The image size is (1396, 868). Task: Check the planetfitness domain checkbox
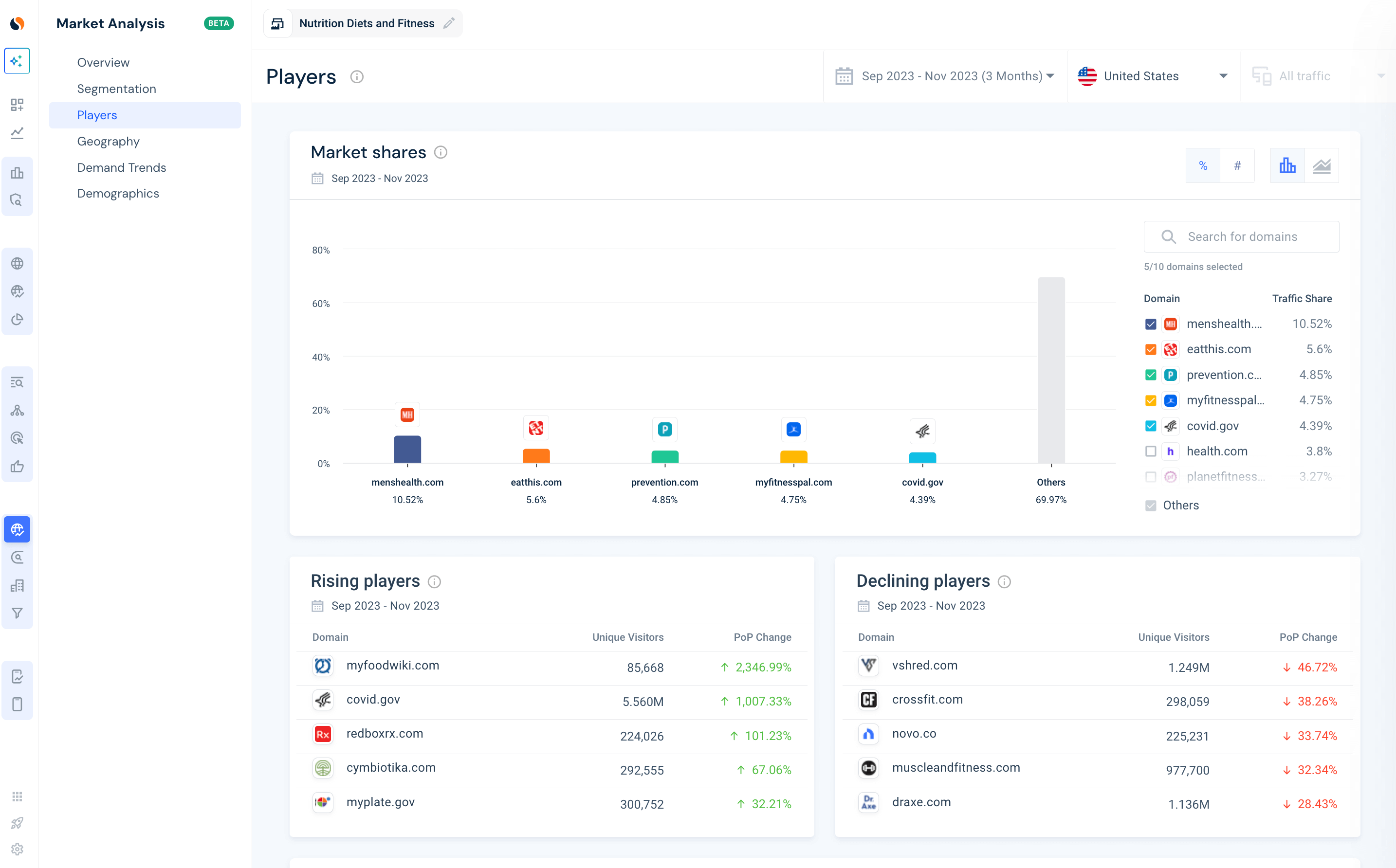(1151, 476)
